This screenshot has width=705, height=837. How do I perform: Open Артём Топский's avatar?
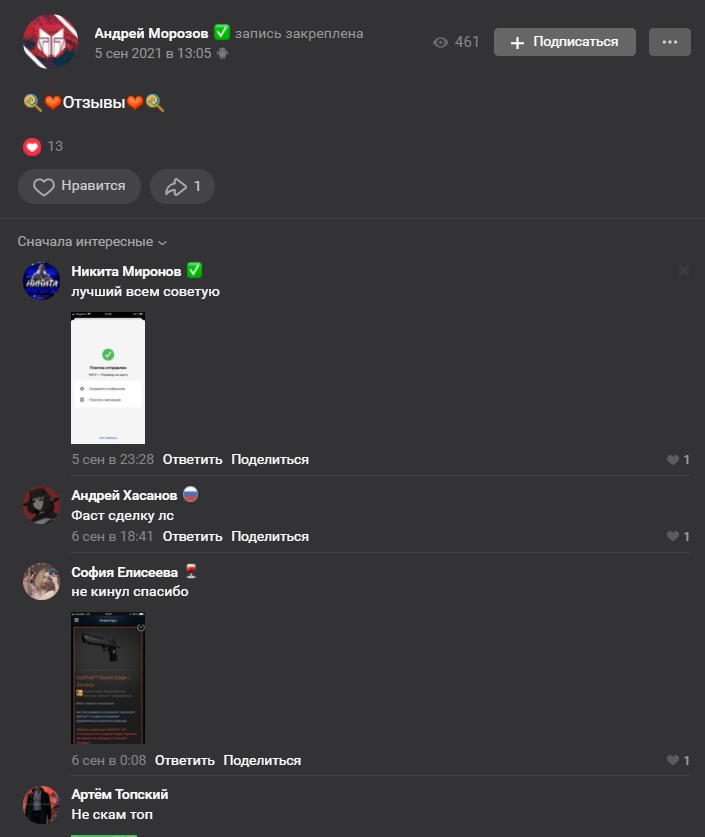coord(41,804)
